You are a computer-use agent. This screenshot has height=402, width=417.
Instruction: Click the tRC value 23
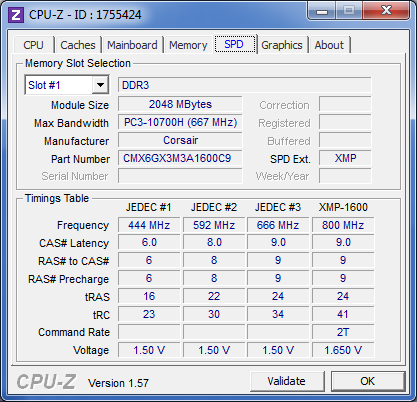pyautogui.click(x=149, y=314)
